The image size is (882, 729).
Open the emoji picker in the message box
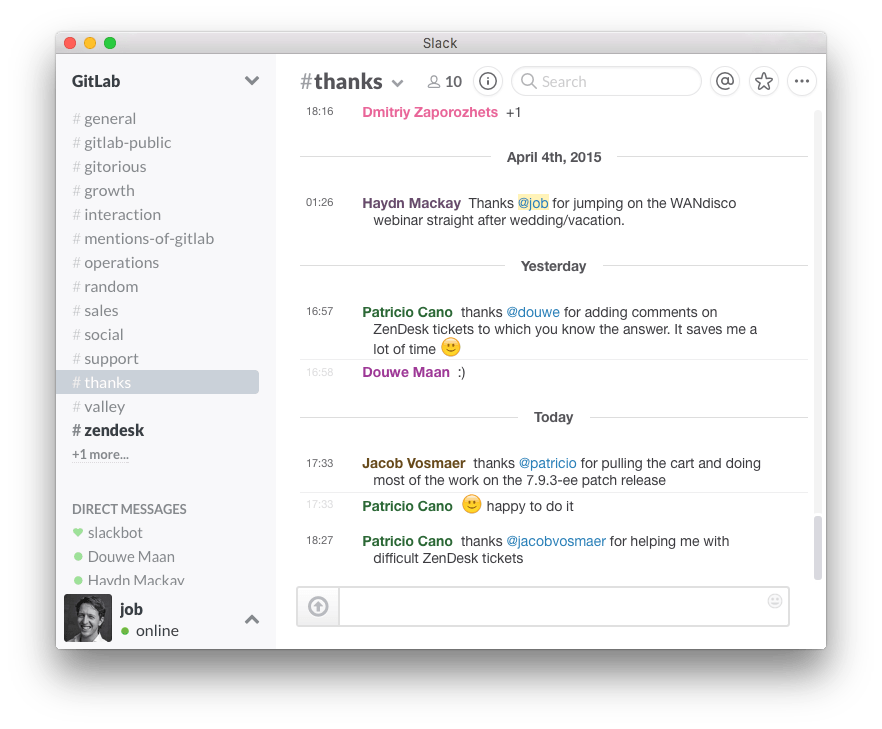774,600
